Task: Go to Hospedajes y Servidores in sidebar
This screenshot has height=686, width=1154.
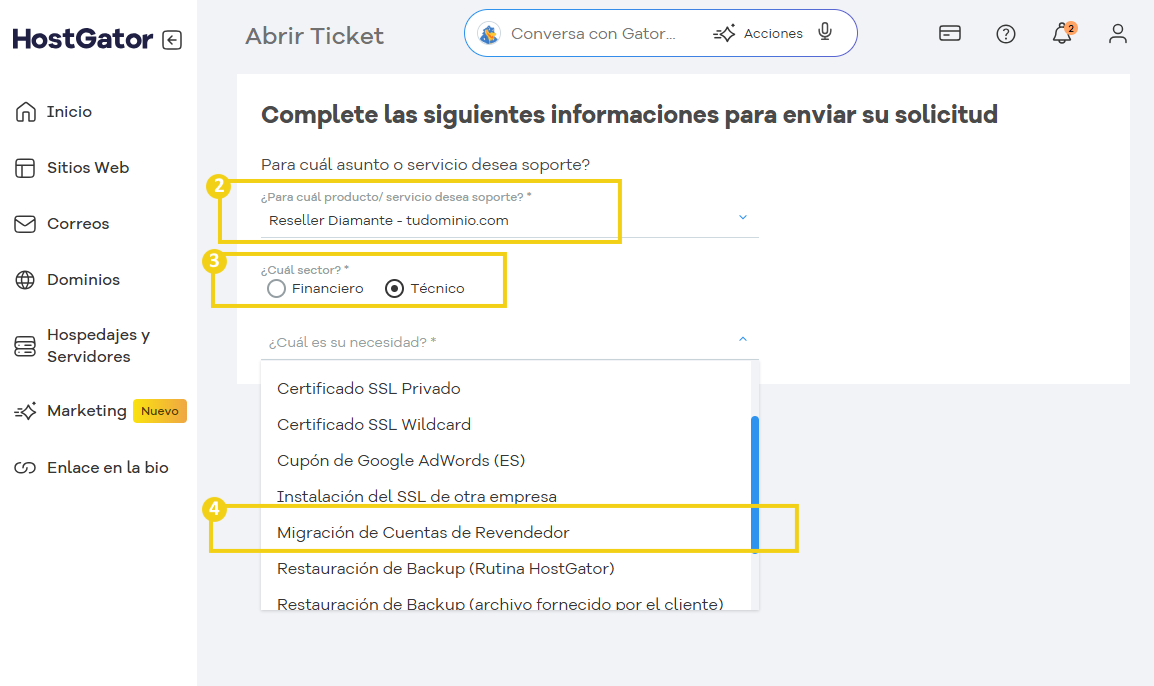Action: tap(100, 345)
